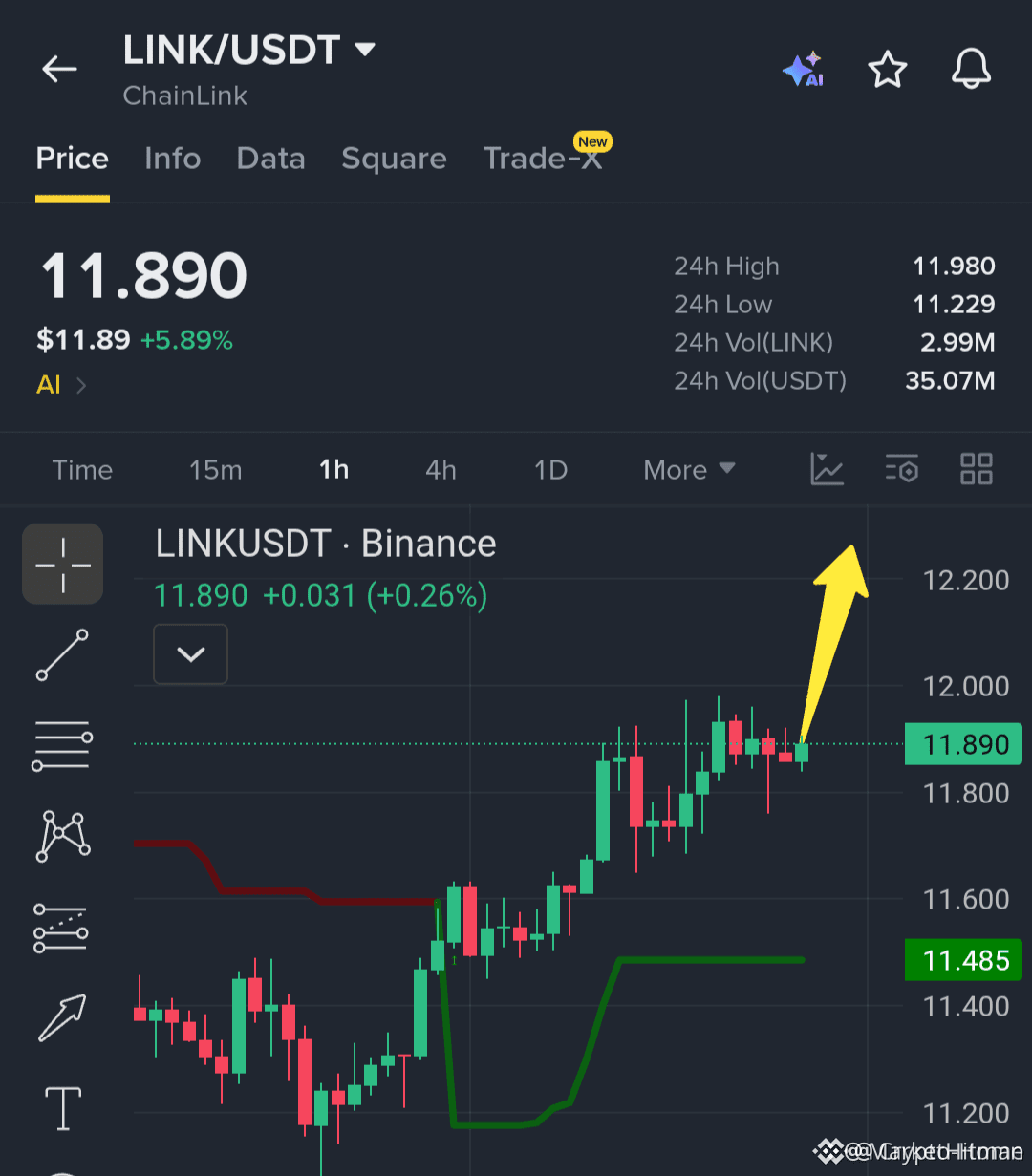The height and width of the screenshot is (1176, 1032).
Task: Click the LINKUSDT · Binance chart title
Action: (326, 544)
